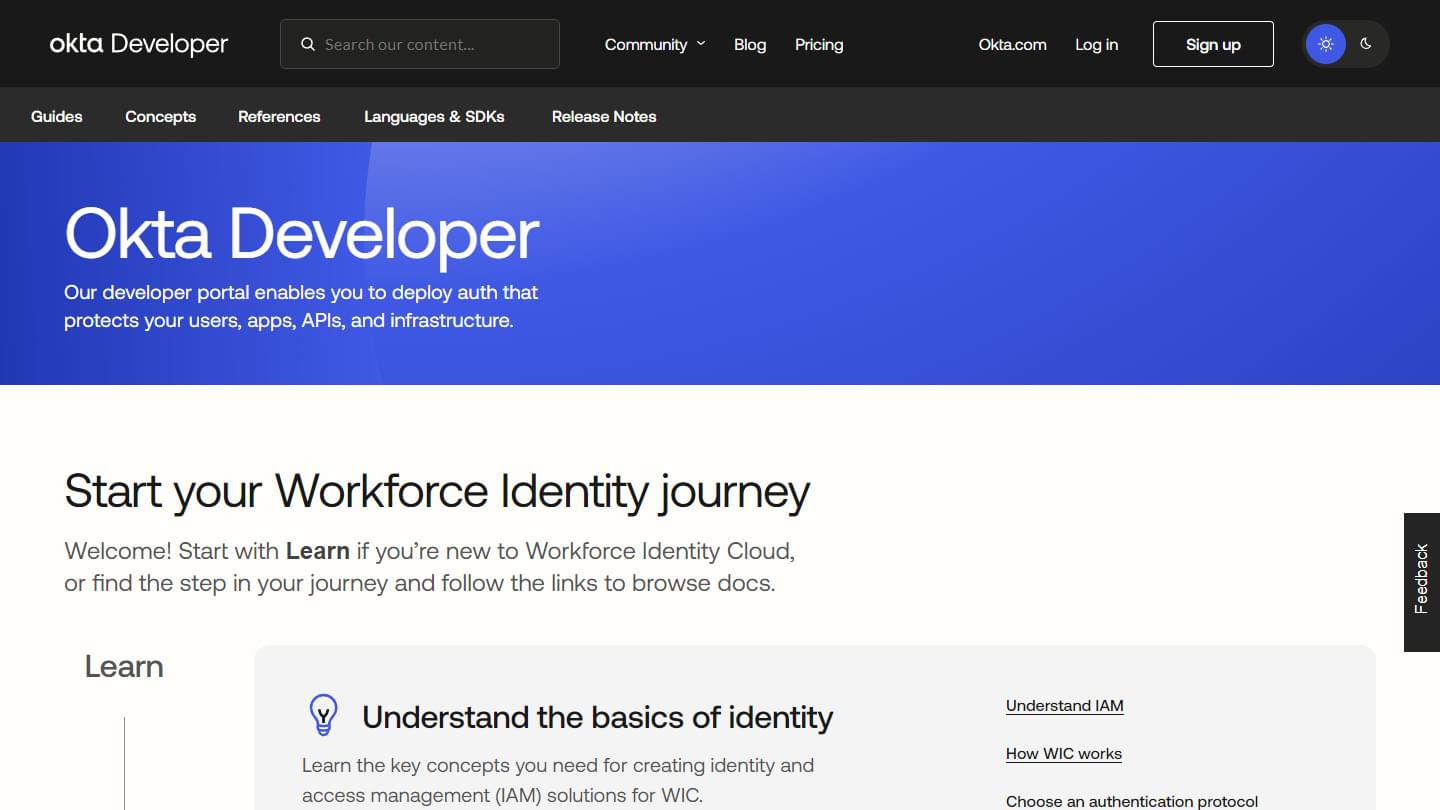Image resolution: width=1440 pixels, height=810 pixels.
Task: Open the Blog page
Action: pos(750,44)
